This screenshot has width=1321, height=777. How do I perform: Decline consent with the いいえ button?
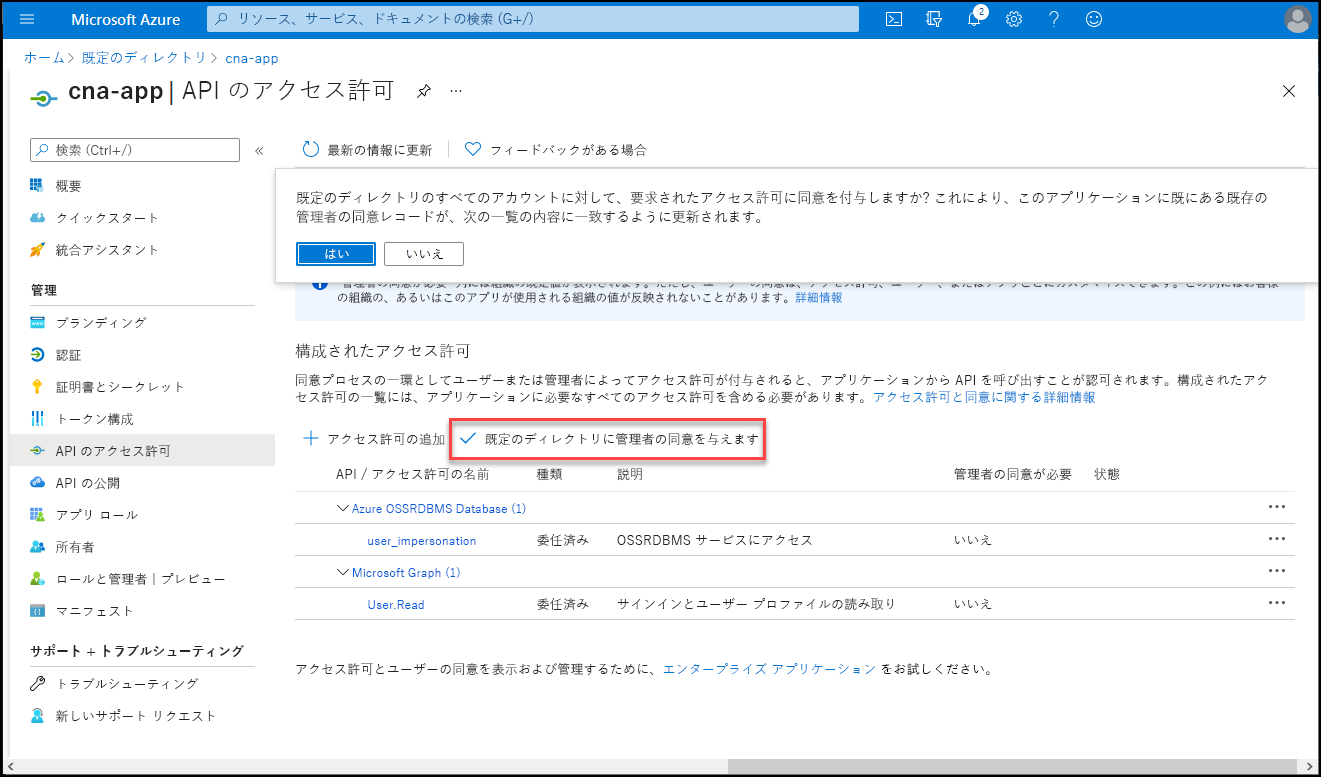tap(424, 254)
